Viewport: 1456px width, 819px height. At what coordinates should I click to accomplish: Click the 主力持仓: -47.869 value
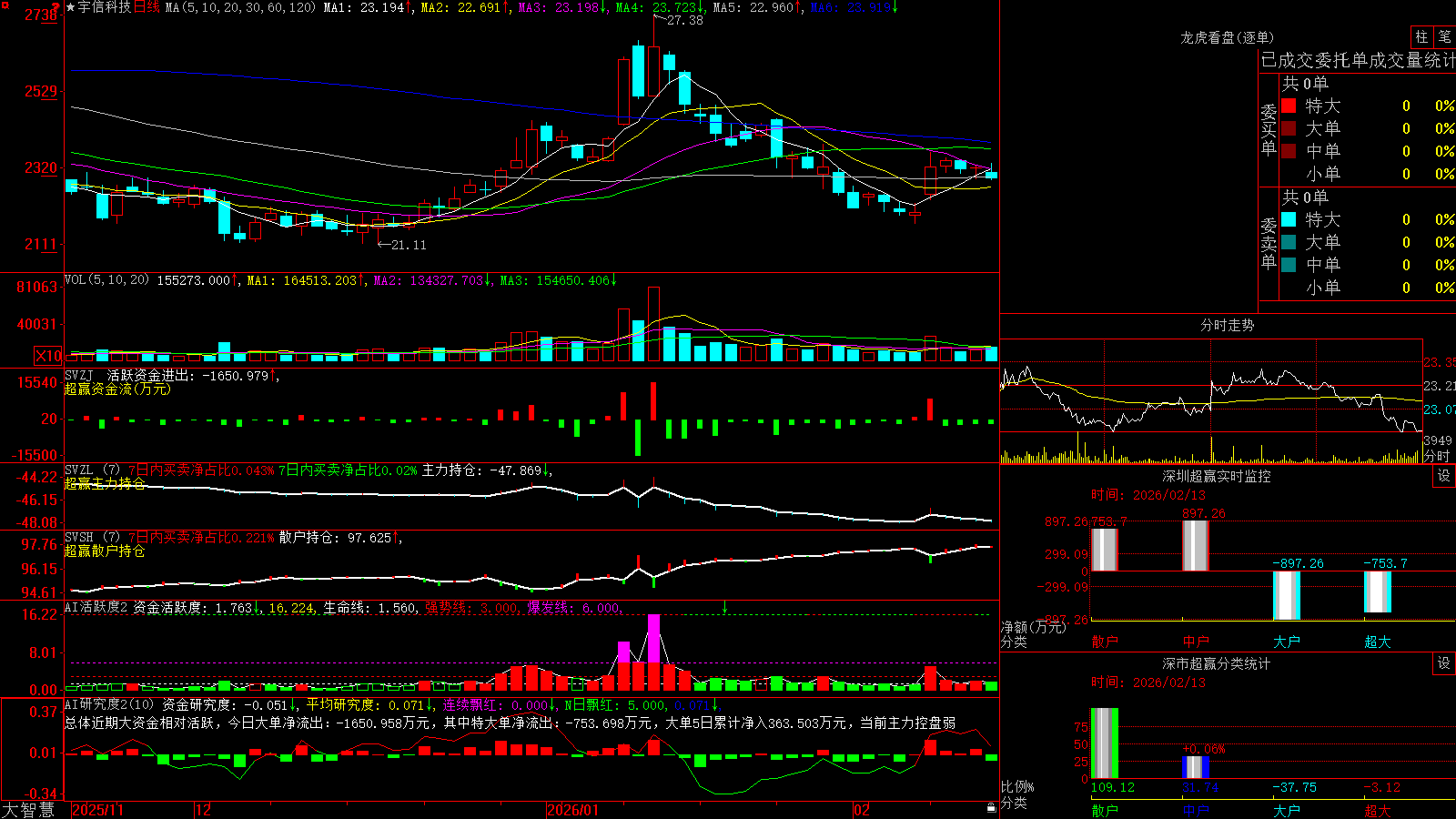482,470
